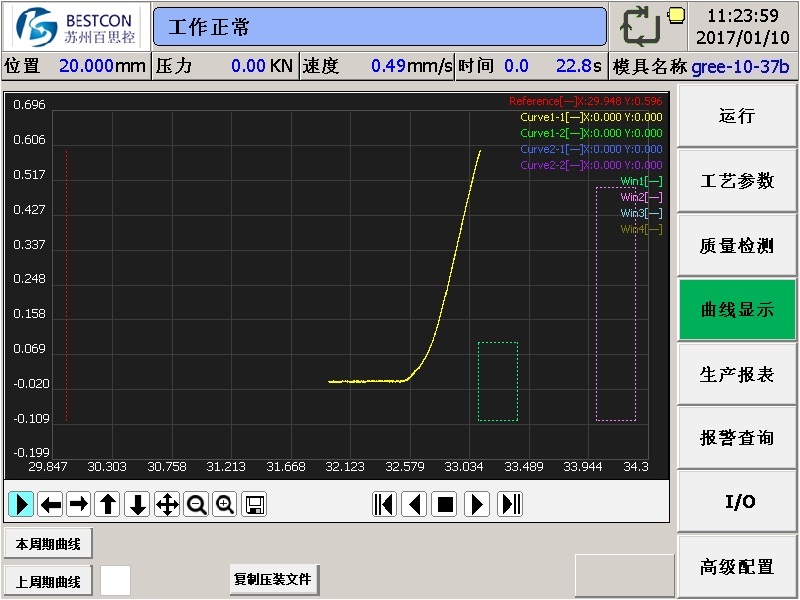Screen dimensions: 800x600
Task: Click the pressure value 0.00 KN
Action: click(262, 66)
